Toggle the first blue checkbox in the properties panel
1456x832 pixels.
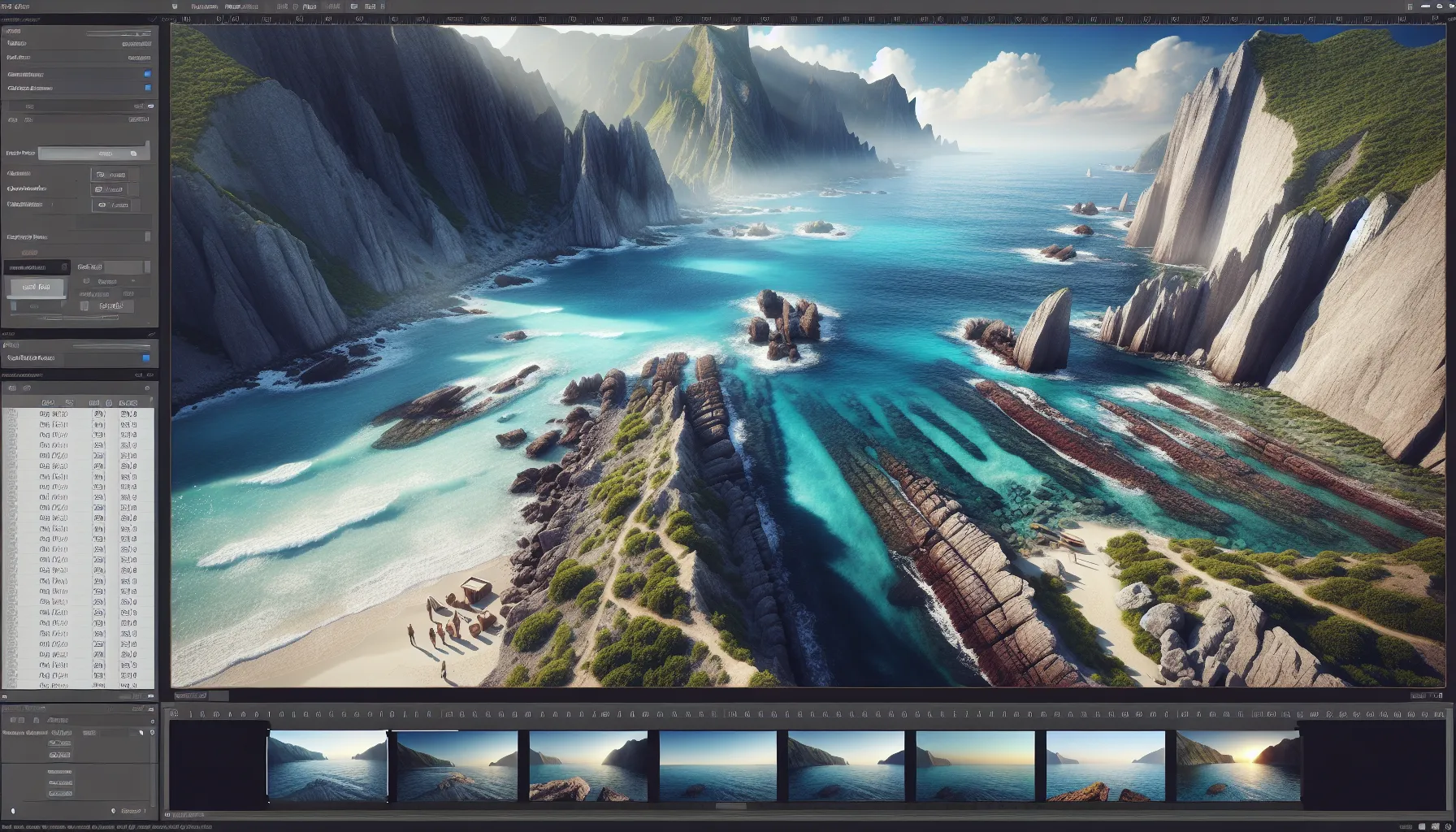pyautogui.click(x=147, y=74)
